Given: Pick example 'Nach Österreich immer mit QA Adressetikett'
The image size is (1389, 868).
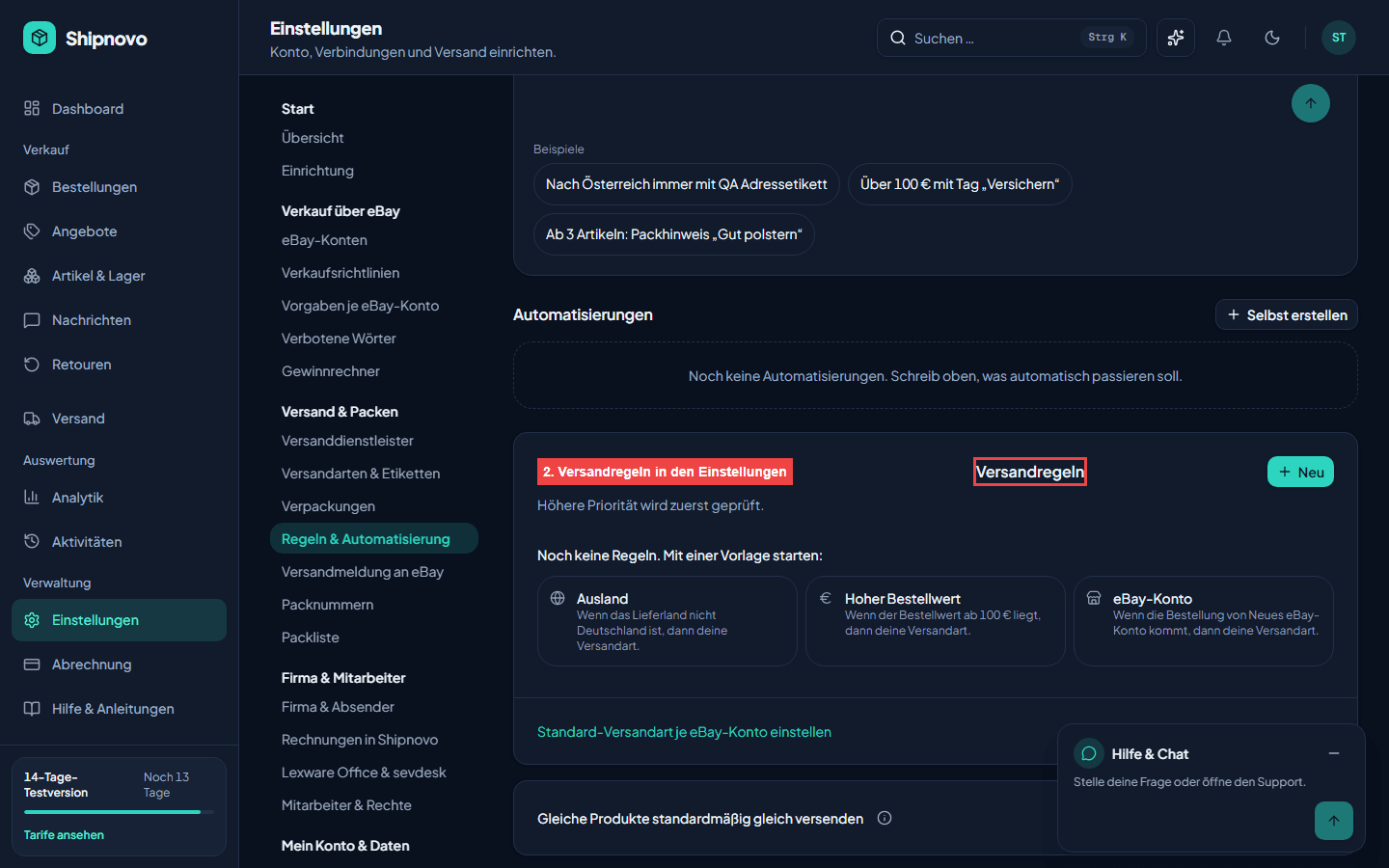Looking at the screenshot, I should tap(687, 184).
